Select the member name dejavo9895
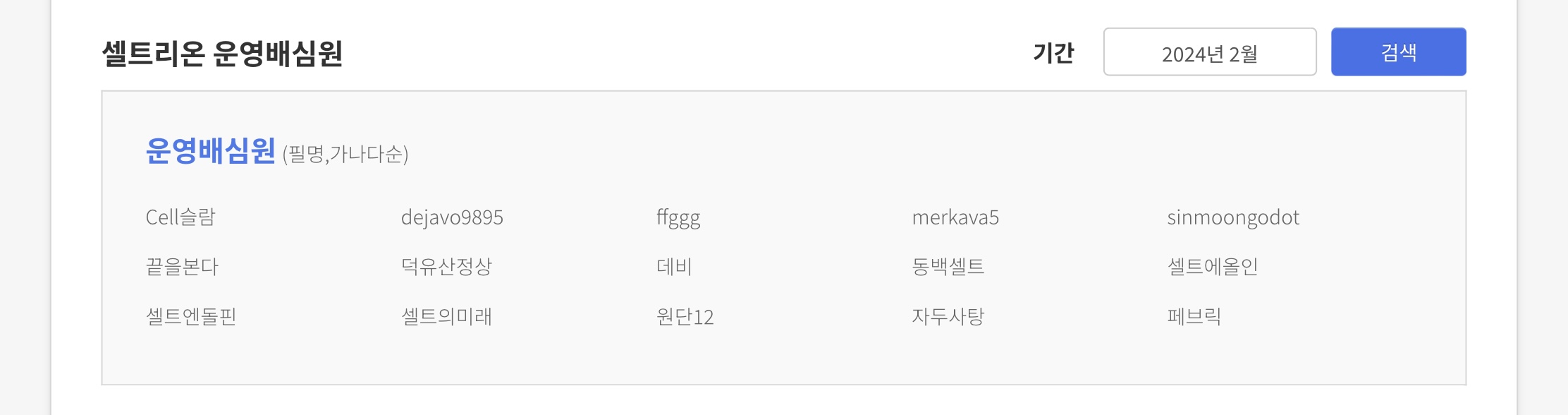1568x415 pixels. 452,217
